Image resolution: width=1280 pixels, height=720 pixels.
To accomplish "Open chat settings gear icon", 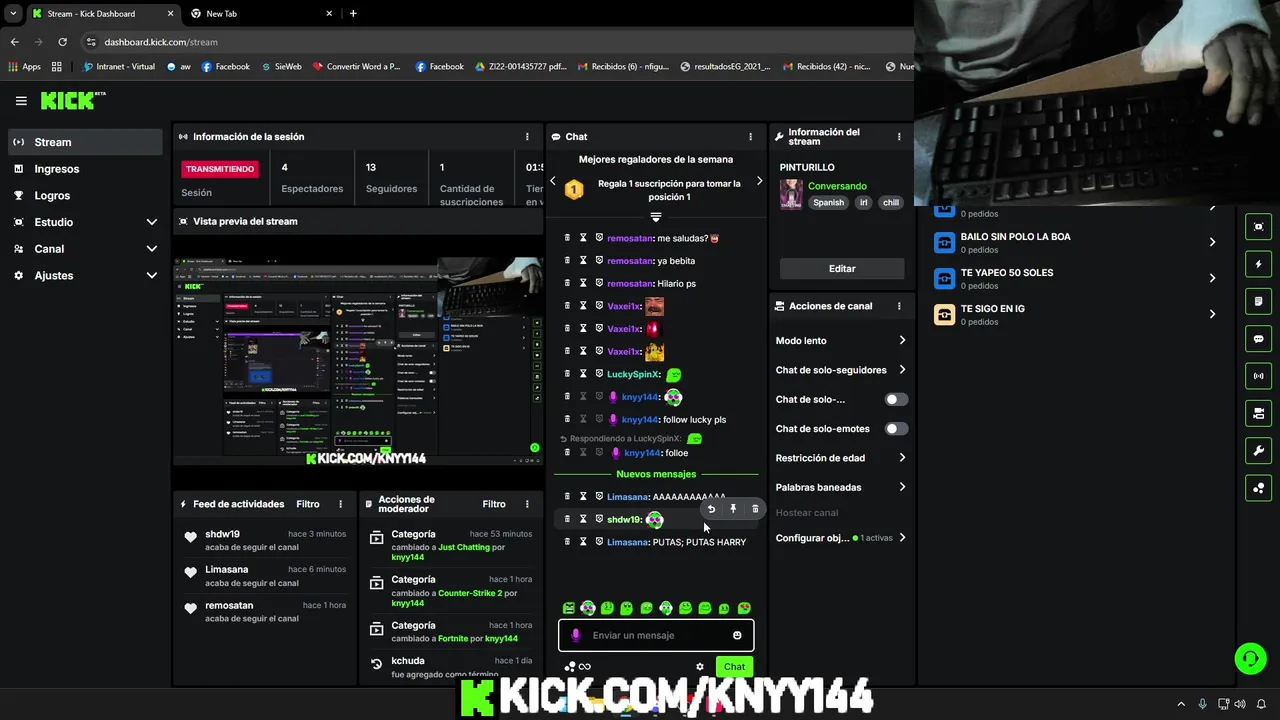I will (700, 667).
